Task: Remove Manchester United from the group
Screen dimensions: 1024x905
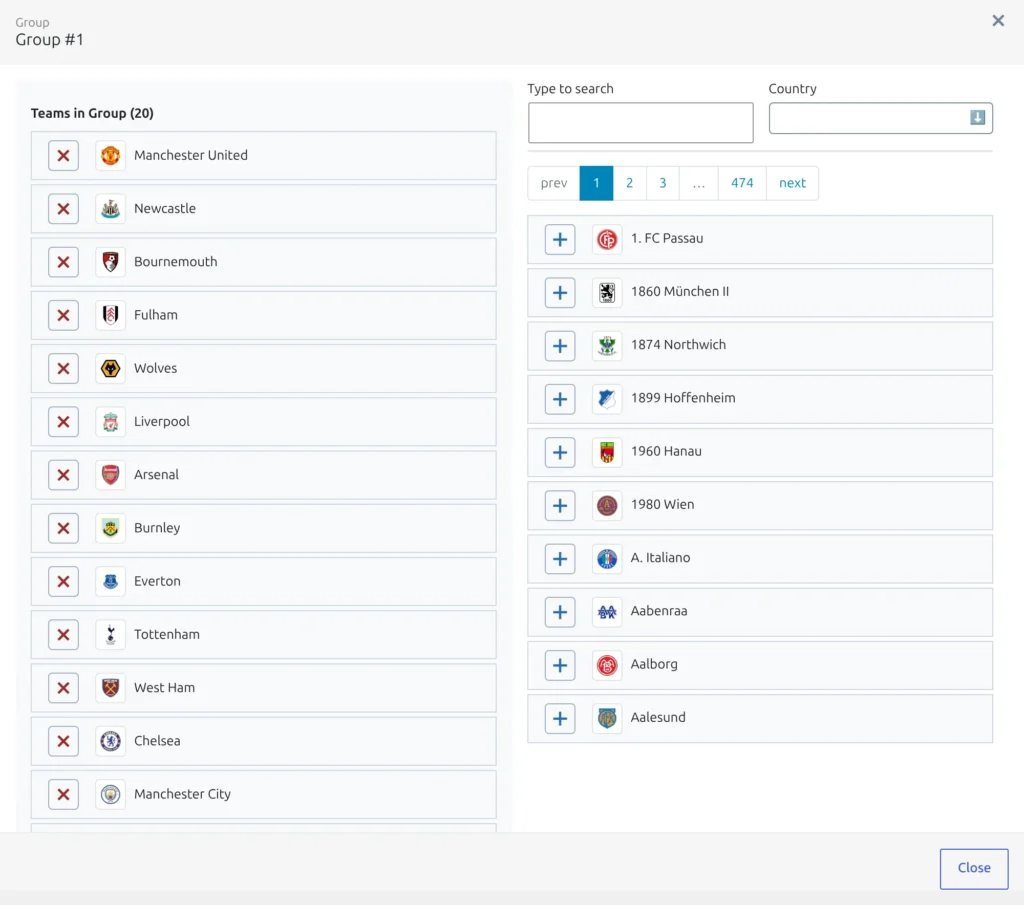Action: 63,155
